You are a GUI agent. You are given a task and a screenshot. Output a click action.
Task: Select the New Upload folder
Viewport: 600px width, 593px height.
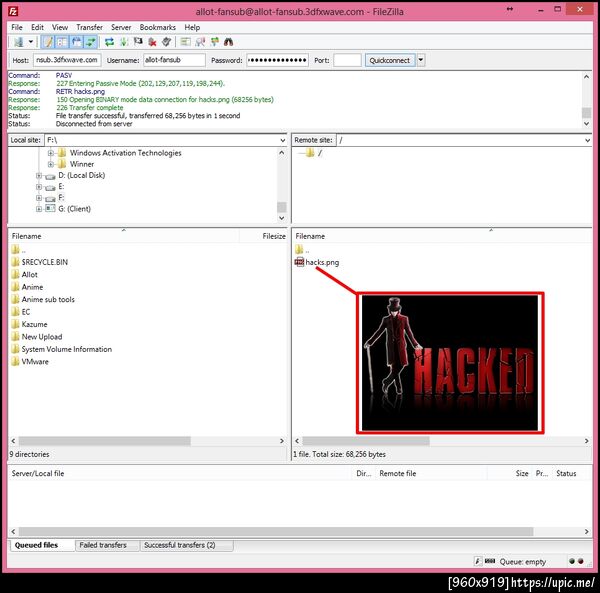(x=42, y=337)
